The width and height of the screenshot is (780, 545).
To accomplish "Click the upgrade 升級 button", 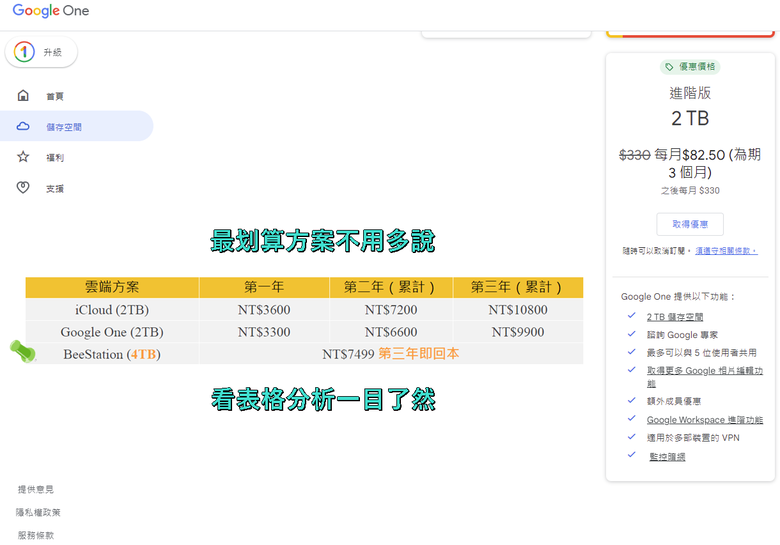I will pos(41,52).
